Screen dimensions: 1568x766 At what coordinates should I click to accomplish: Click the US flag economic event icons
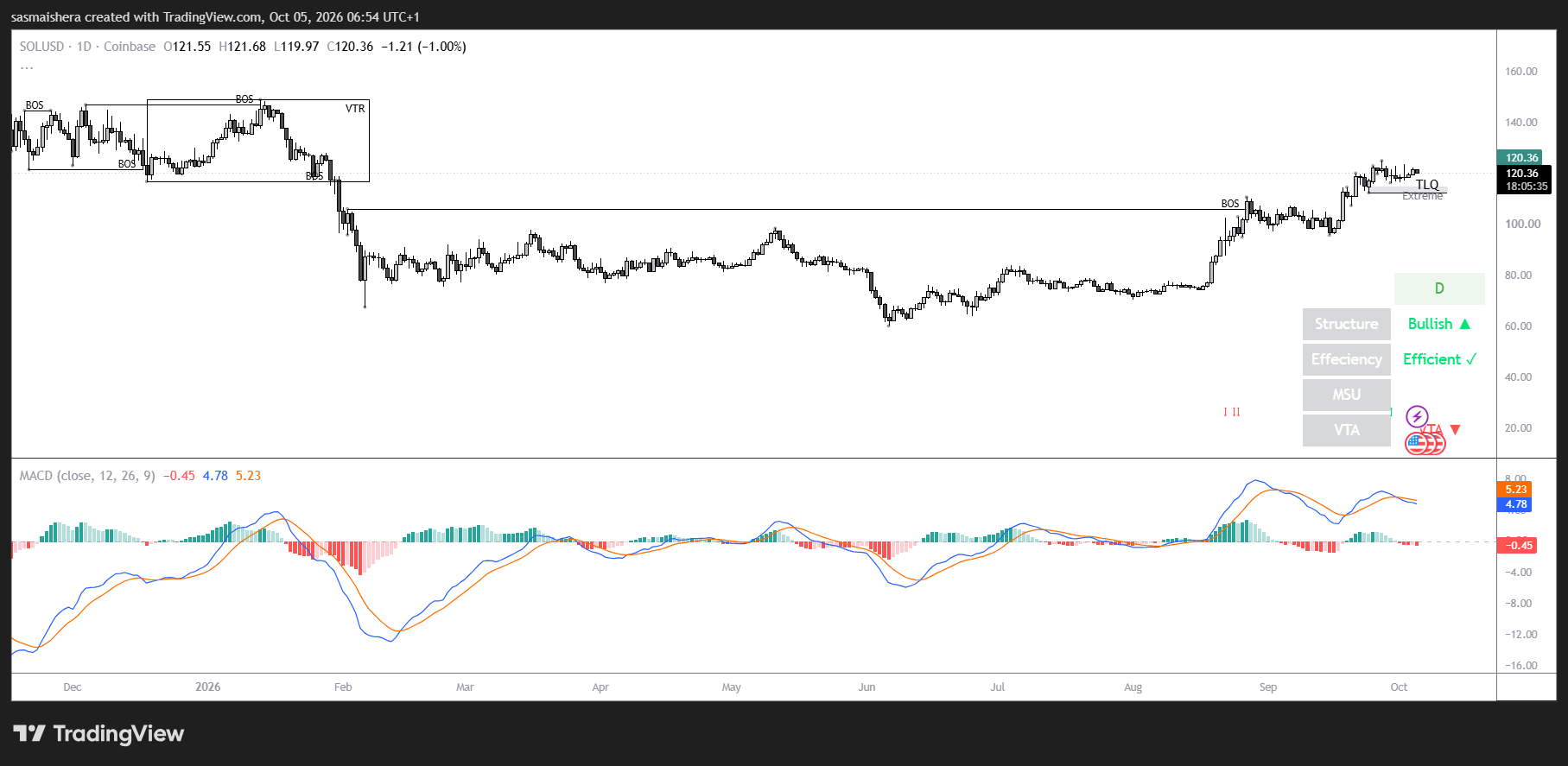pos(1425,444)
